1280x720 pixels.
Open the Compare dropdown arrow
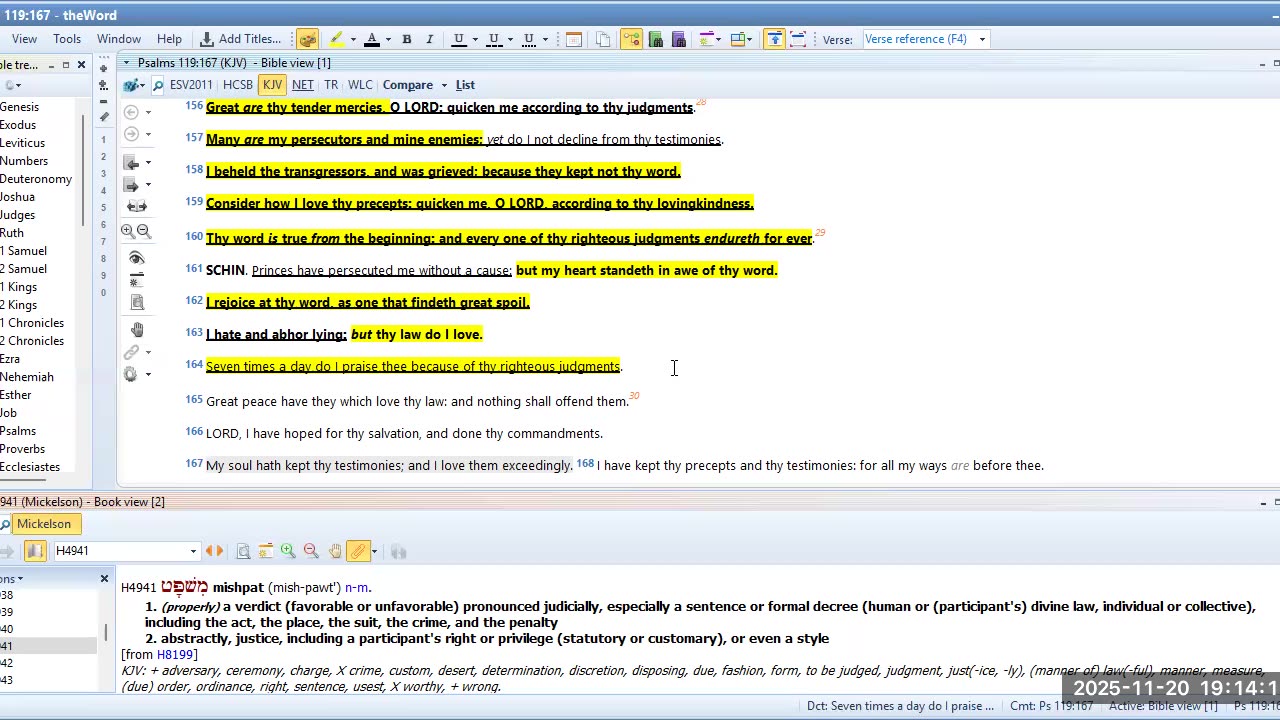coord(444,85)
